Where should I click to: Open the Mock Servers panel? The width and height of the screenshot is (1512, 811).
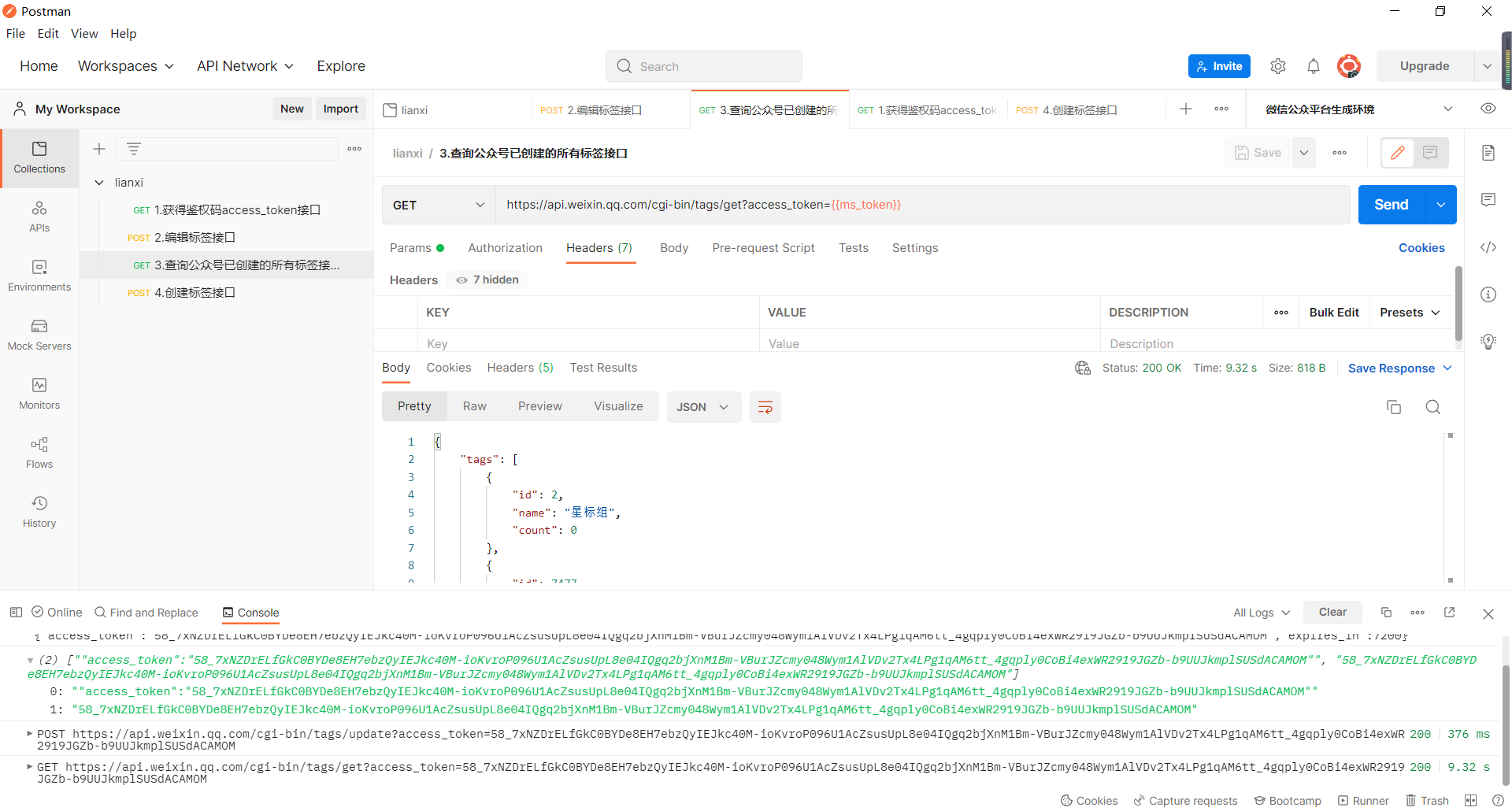click(x=39, y=334)
